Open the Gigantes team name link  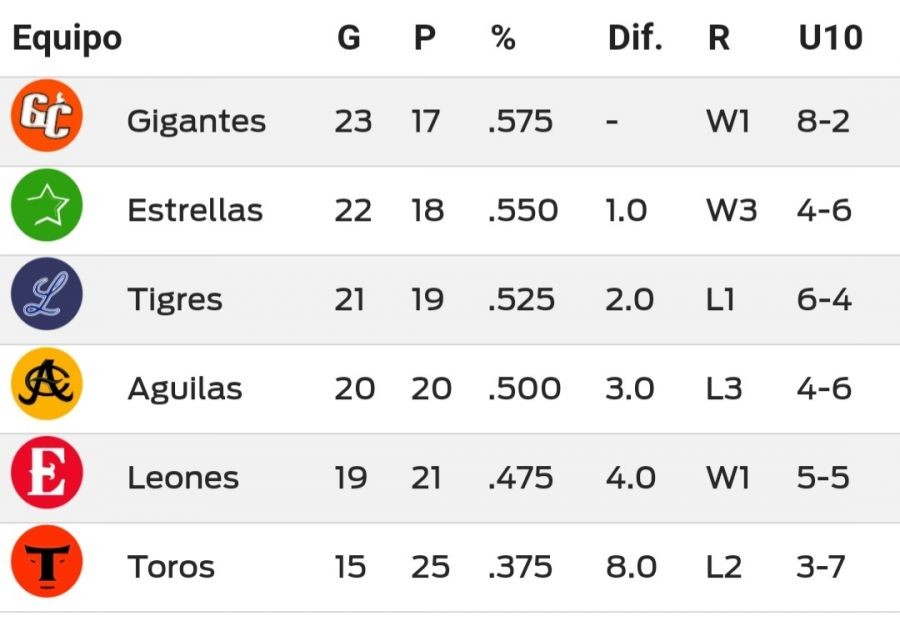[x=196, y=122]
